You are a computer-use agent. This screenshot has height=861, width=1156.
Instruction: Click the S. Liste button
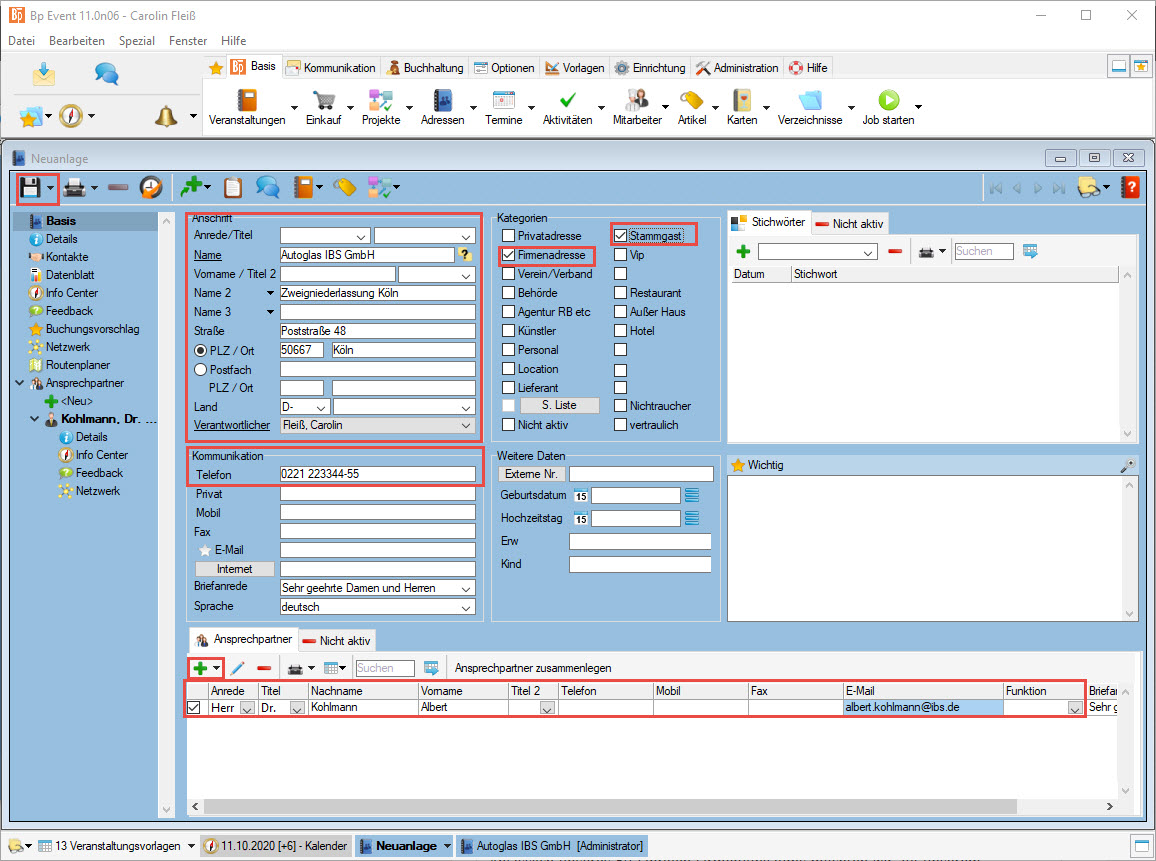(x=559, y=406)
